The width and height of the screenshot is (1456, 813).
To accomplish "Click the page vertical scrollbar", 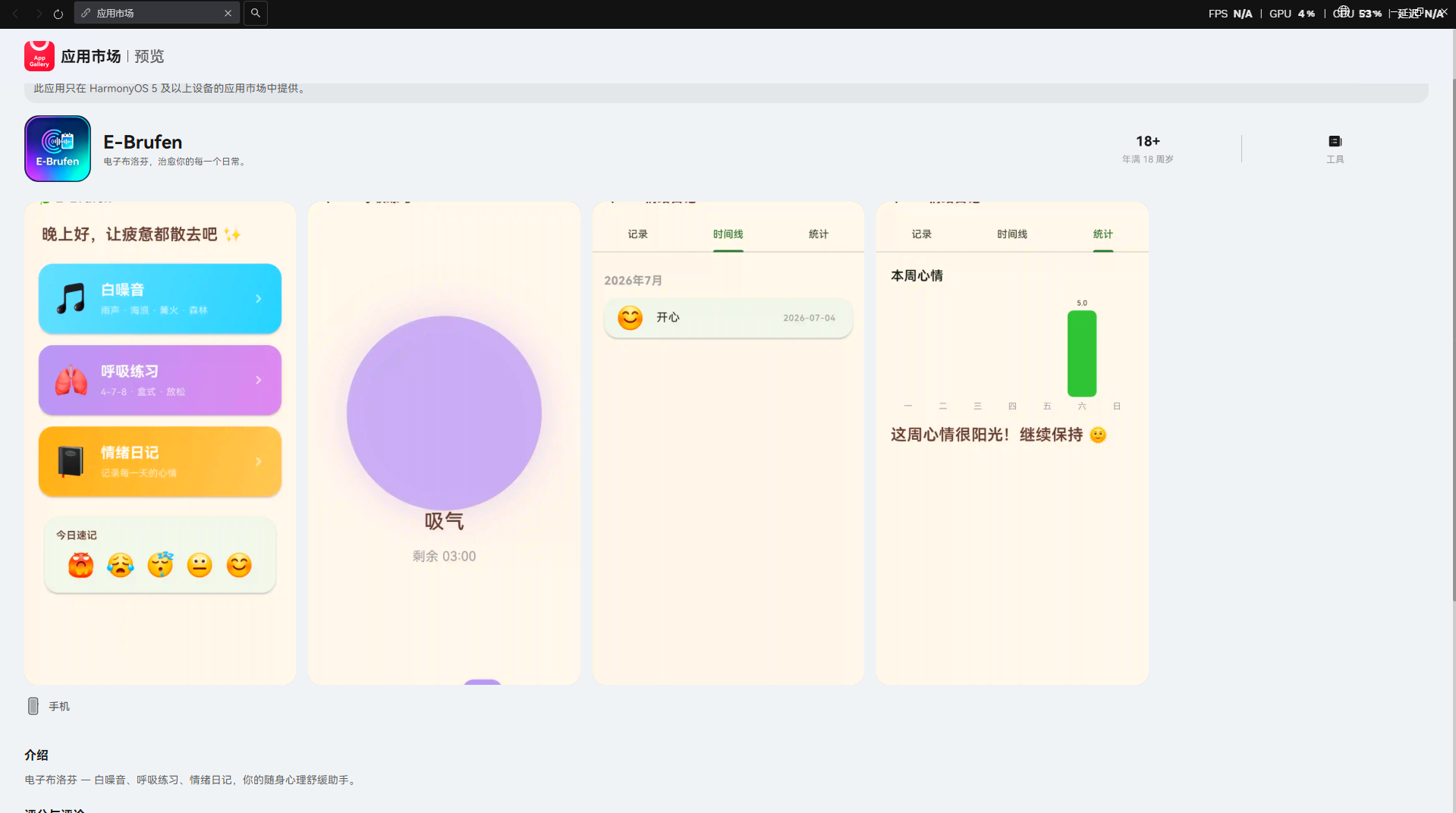I will [x=1453, y=340].
